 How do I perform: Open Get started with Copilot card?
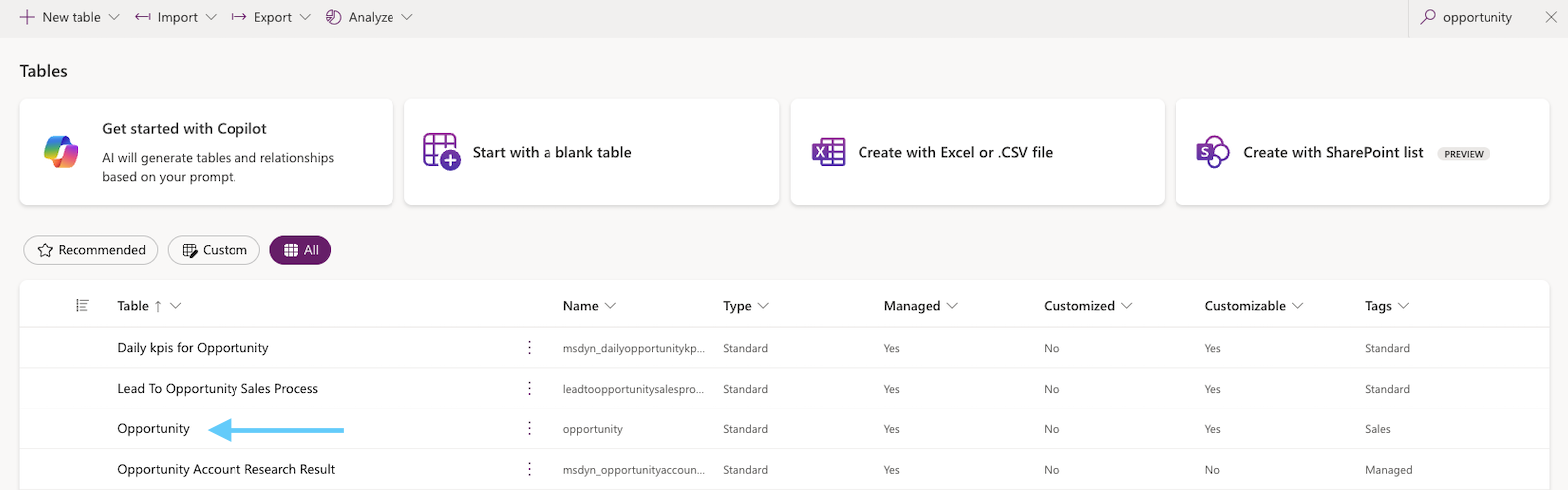coord(207,152)
